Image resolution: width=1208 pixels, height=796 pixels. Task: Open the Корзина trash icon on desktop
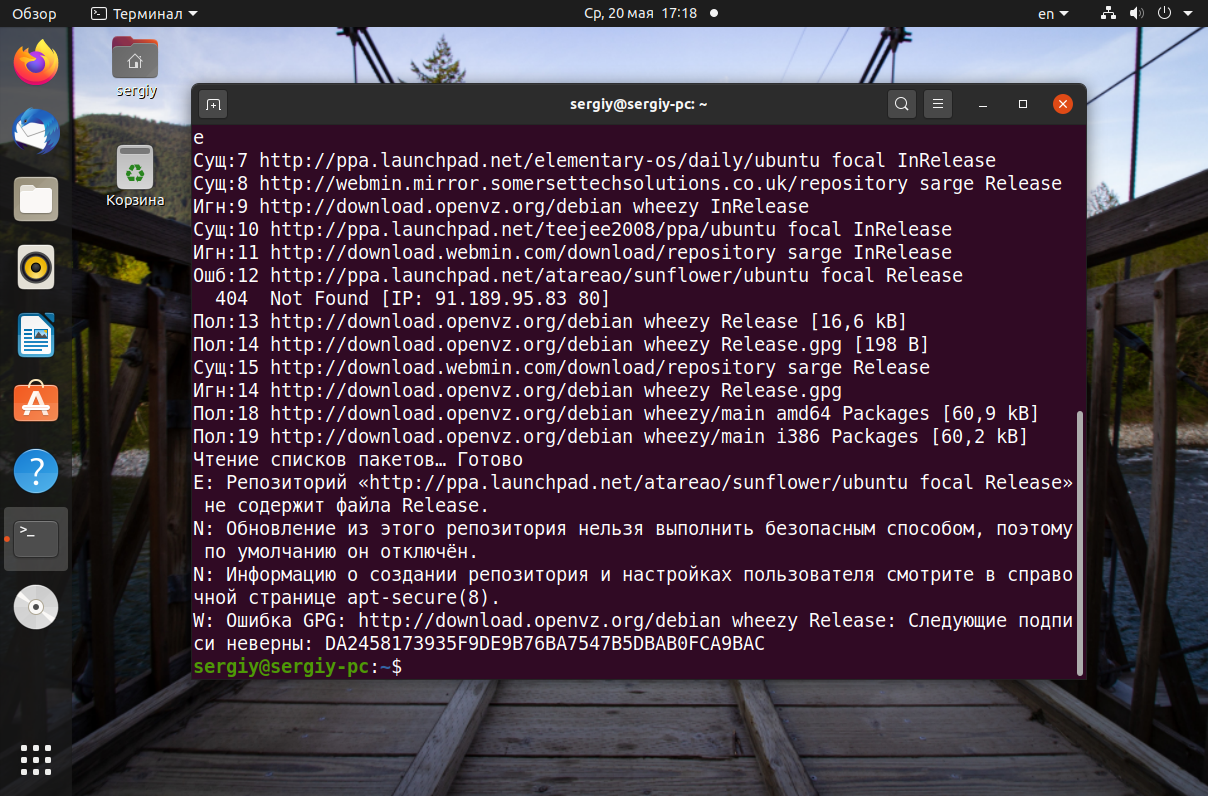(135, 176)
